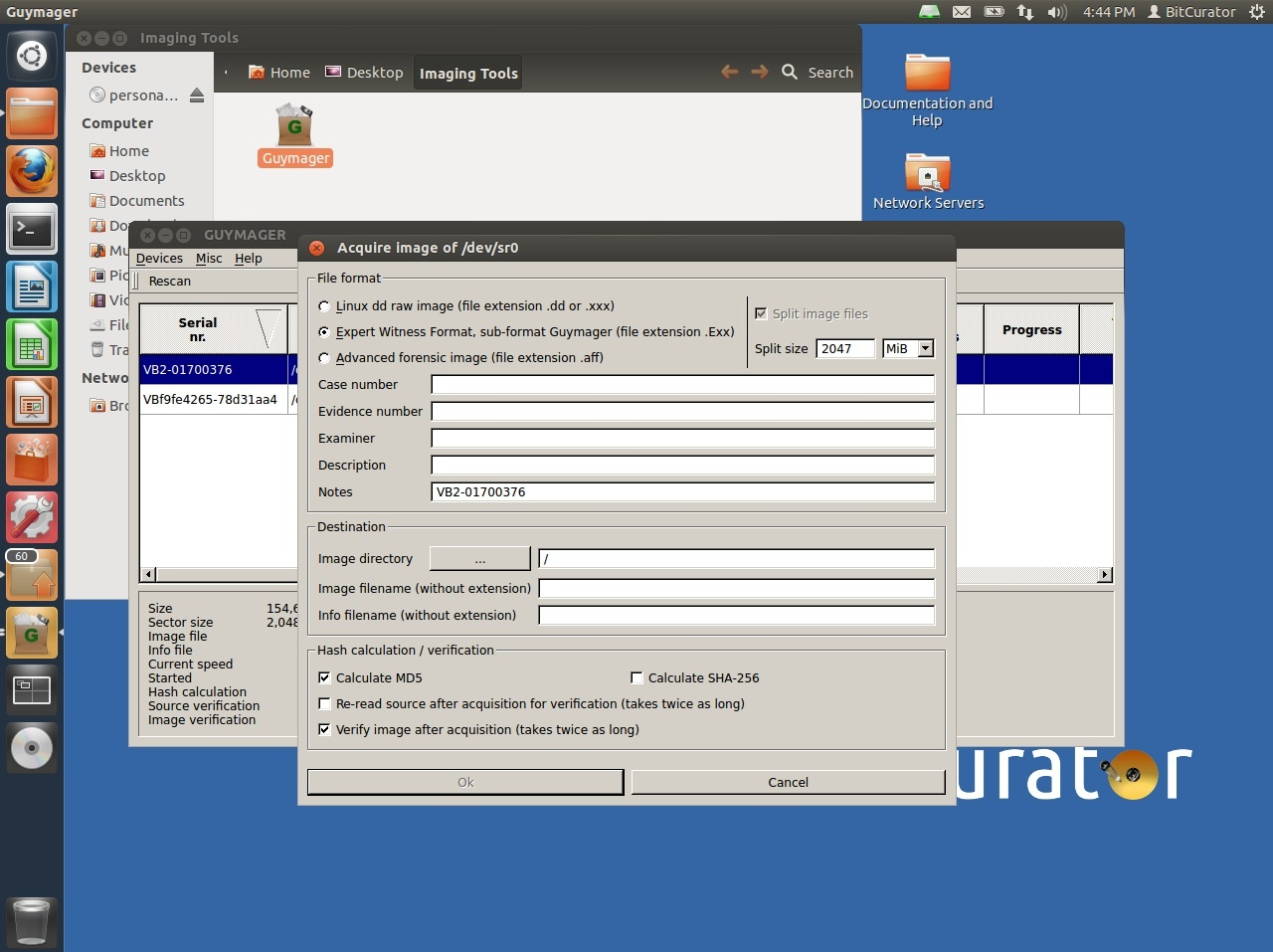Screen dimensions: 1273x952
Task: Open the BitCurator user menu
Action: [x=1191, y=12]
